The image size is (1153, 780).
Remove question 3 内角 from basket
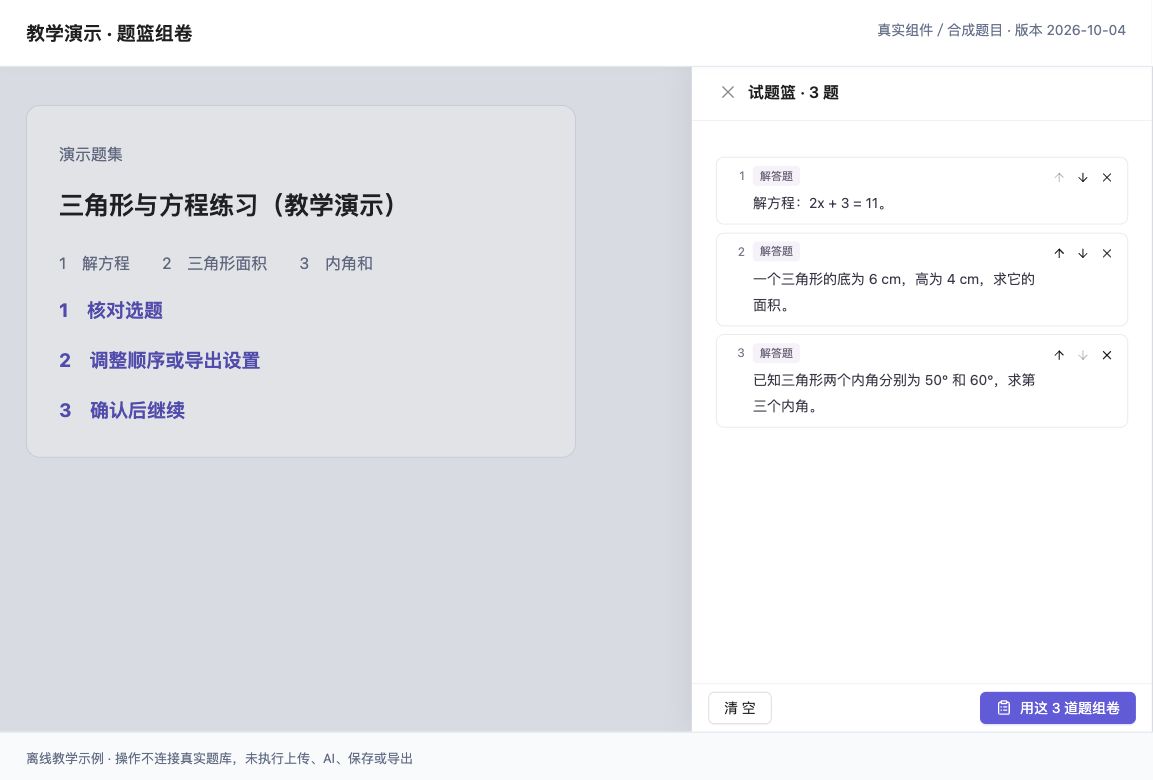click(x=1107, y=355)
